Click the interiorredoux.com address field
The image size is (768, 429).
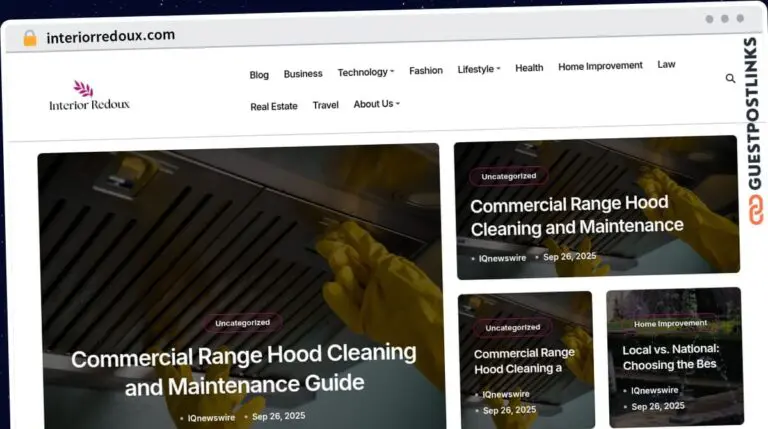click(111, 36)
